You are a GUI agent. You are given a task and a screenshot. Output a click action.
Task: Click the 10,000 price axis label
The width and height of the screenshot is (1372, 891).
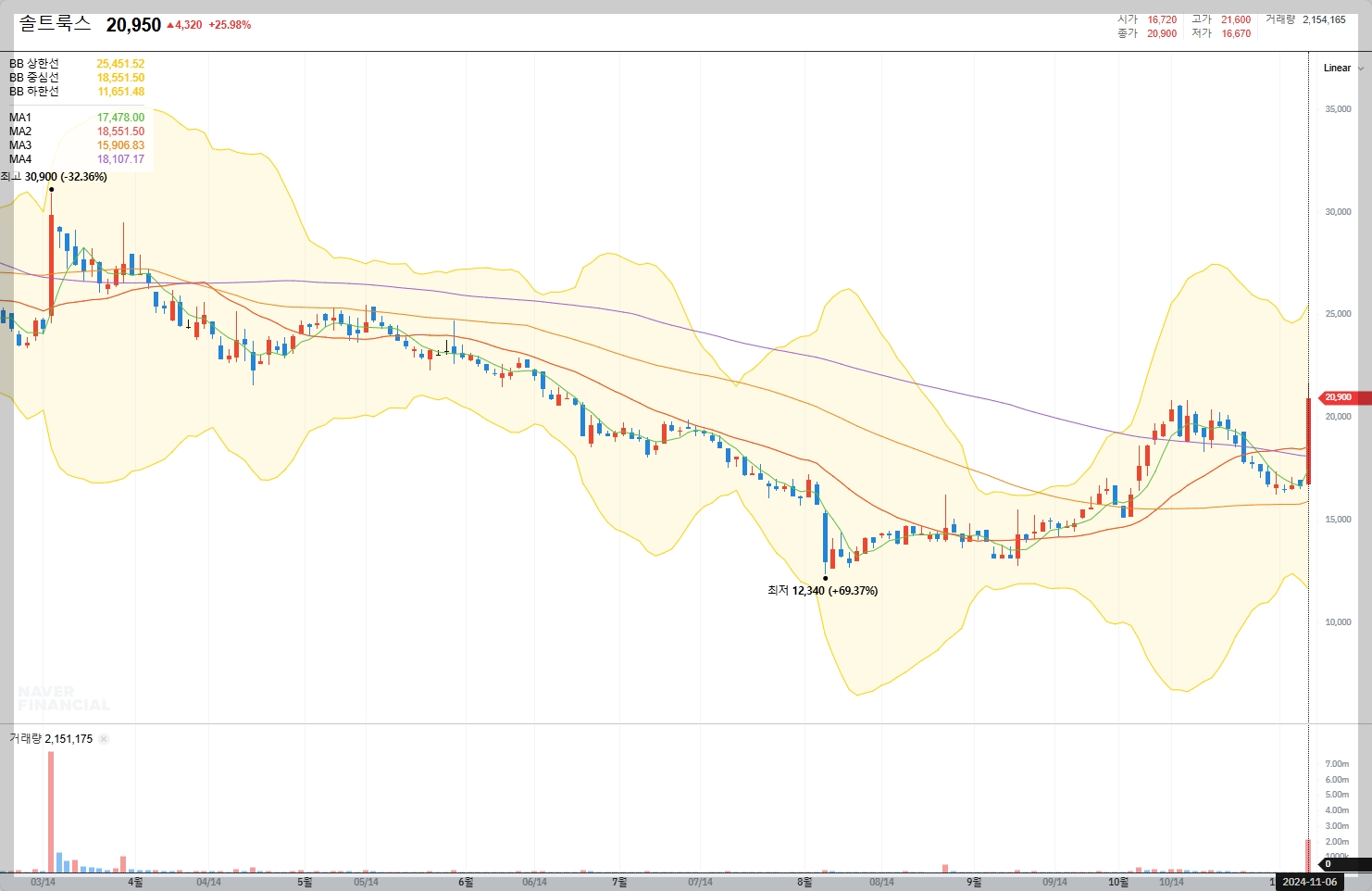coord(1338,622)
